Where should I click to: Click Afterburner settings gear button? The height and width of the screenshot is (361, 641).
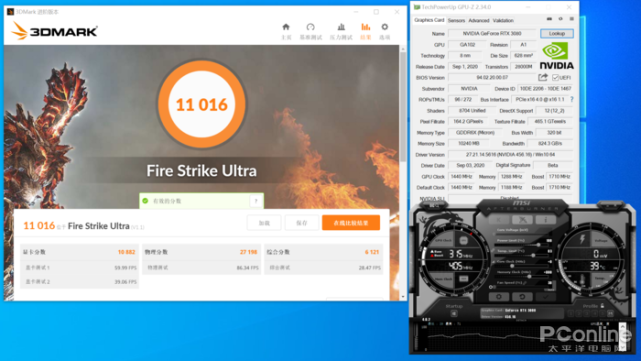click(499, 296)
